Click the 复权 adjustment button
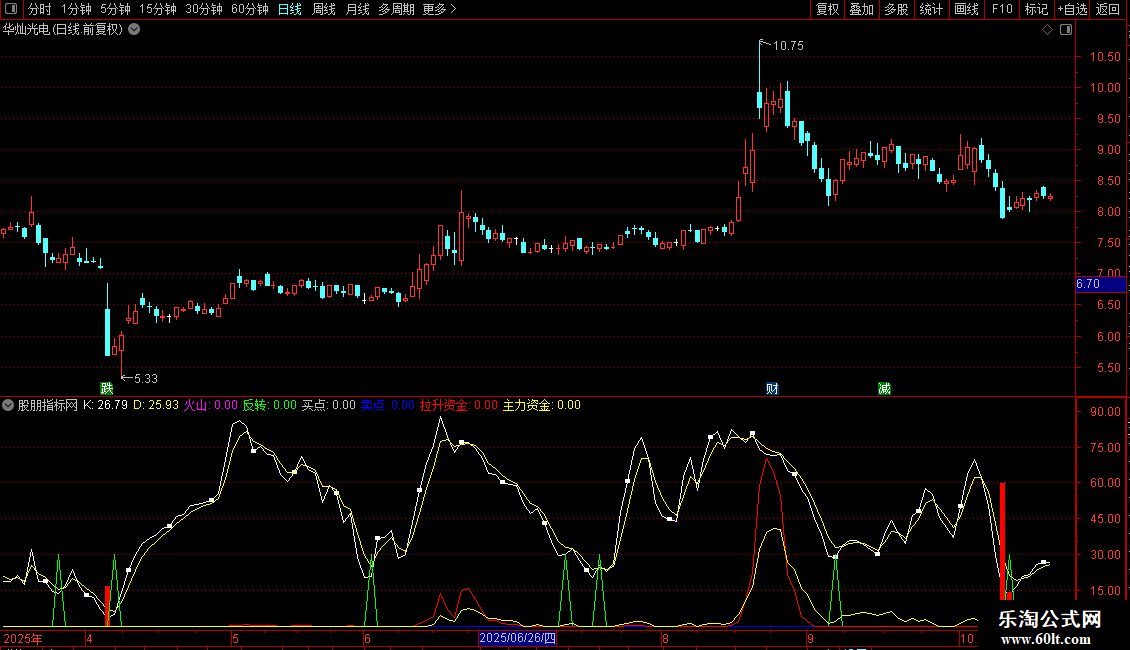1130x650 pixels. click(x=827, y=9)
